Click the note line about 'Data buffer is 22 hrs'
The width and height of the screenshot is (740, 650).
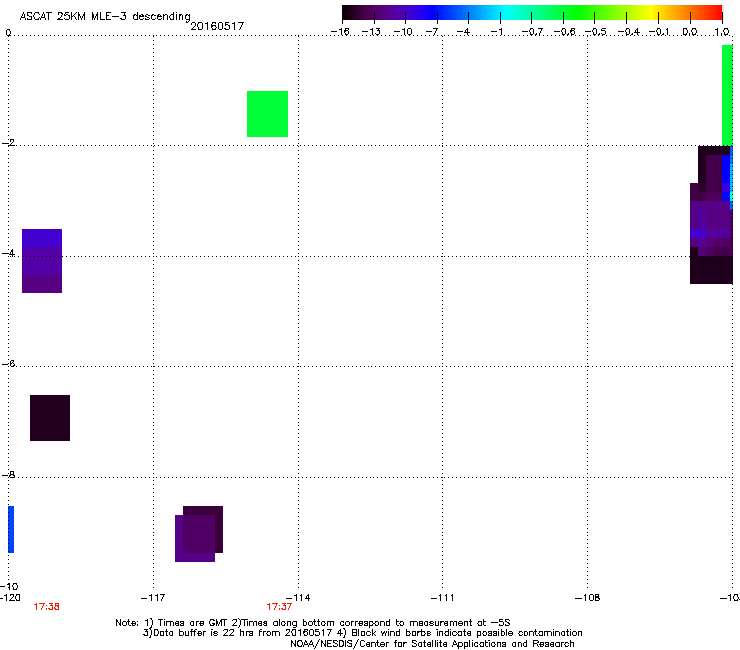point(362,633)
